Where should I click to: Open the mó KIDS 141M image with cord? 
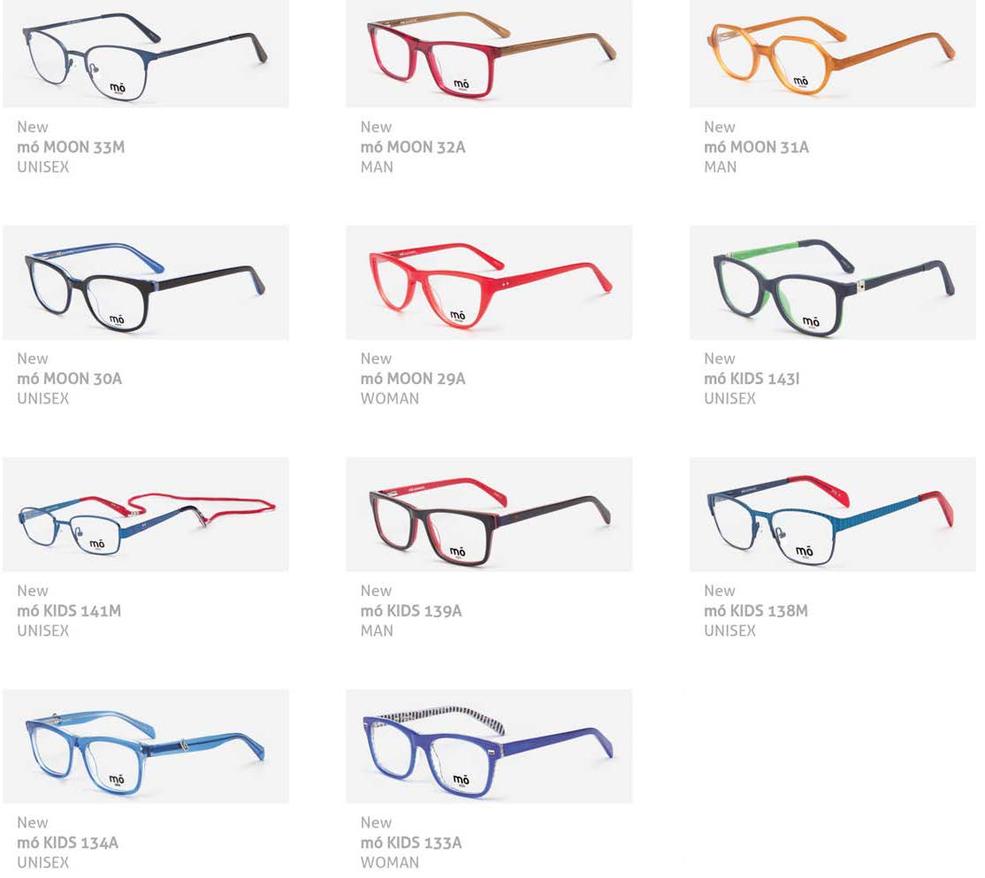tap(146, 514)
